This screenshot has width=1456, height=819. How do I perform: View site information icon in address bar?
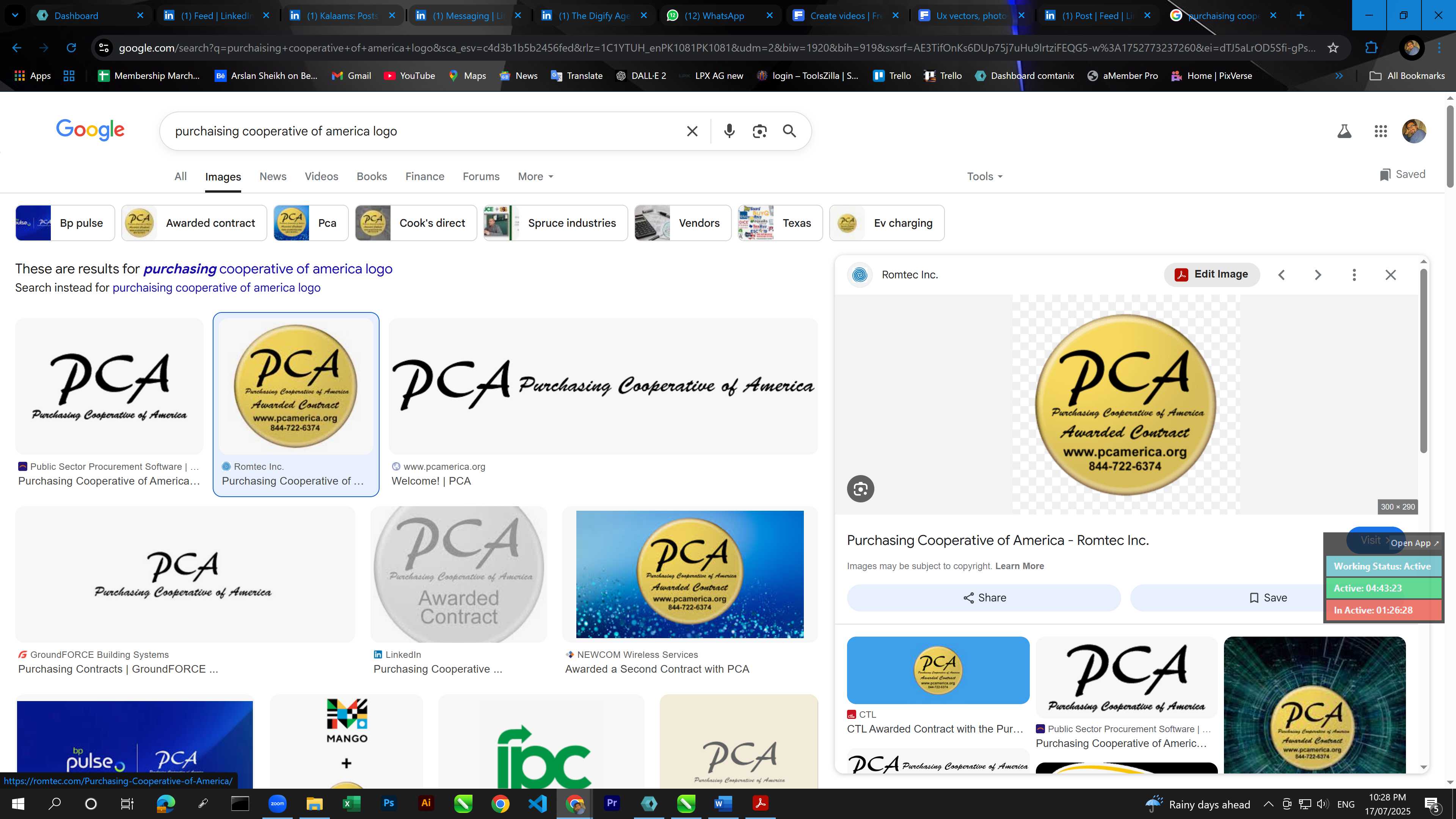point(104,48)
